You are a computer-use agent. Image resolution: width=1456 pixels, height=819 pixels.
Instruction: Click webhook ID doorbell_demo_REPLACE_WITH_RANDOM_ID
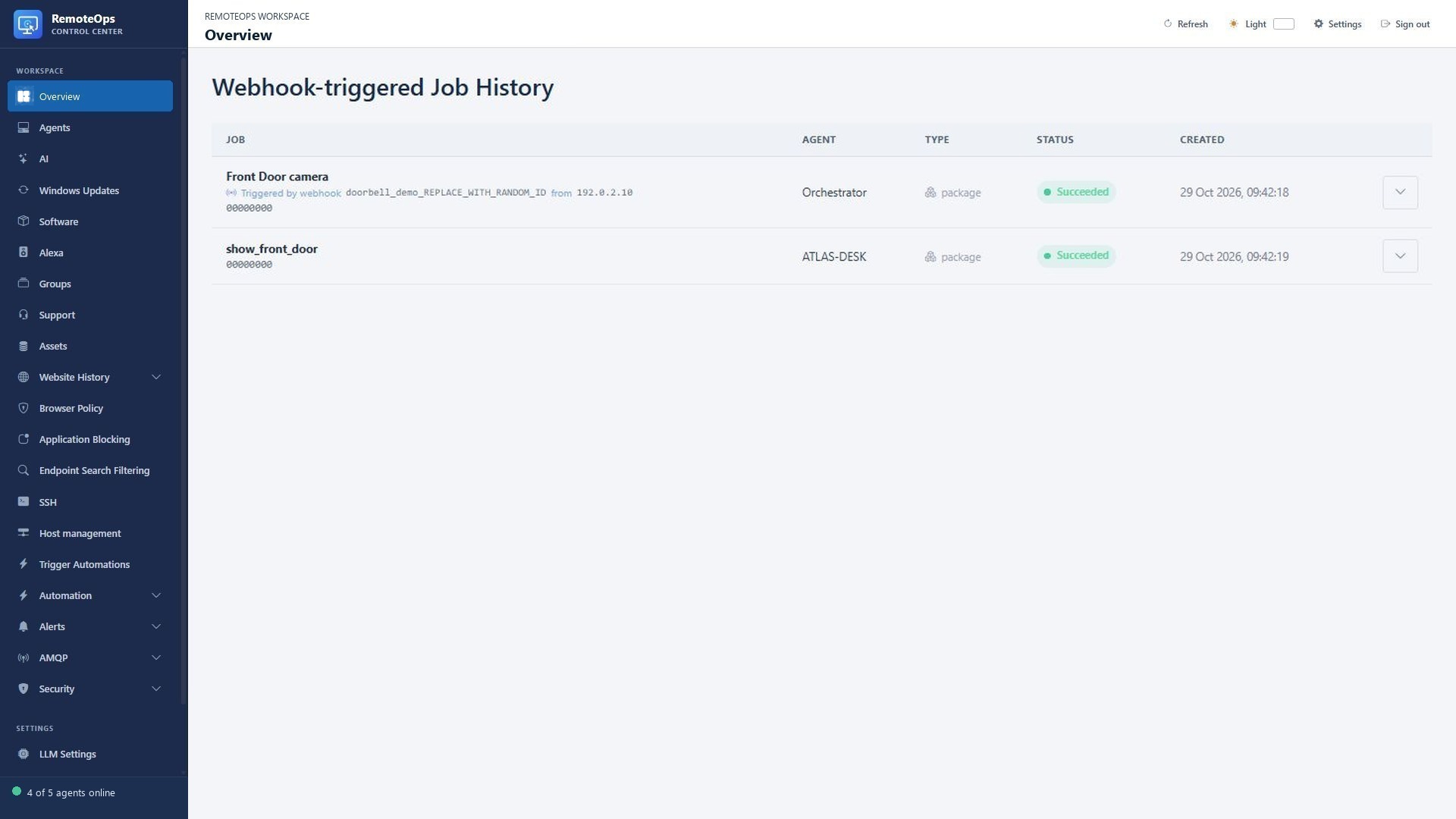point(446,193)
